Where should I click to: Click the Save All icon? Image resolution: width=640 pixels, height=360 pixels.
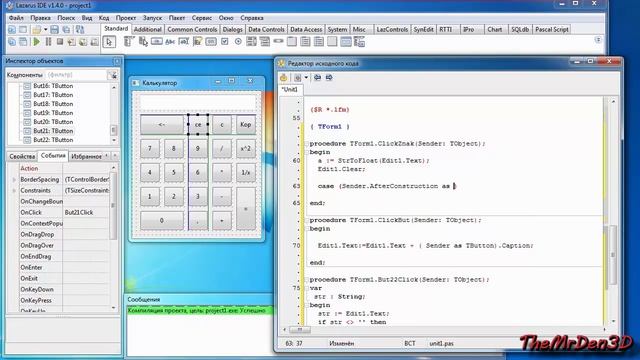pos(66,29)
